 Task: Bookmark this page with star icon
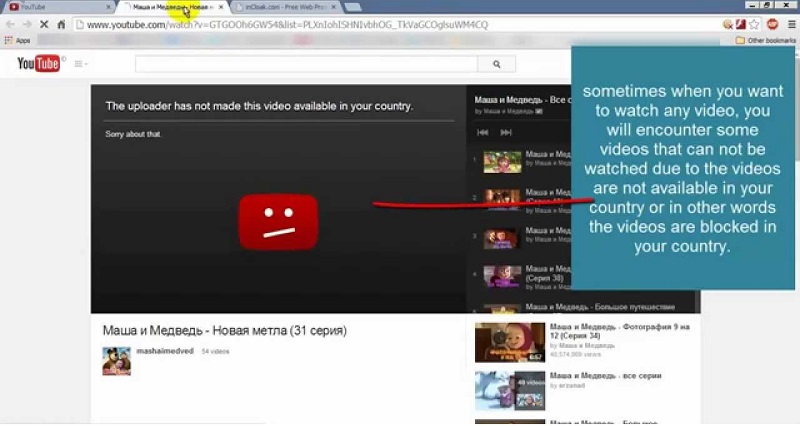(754, 24)
